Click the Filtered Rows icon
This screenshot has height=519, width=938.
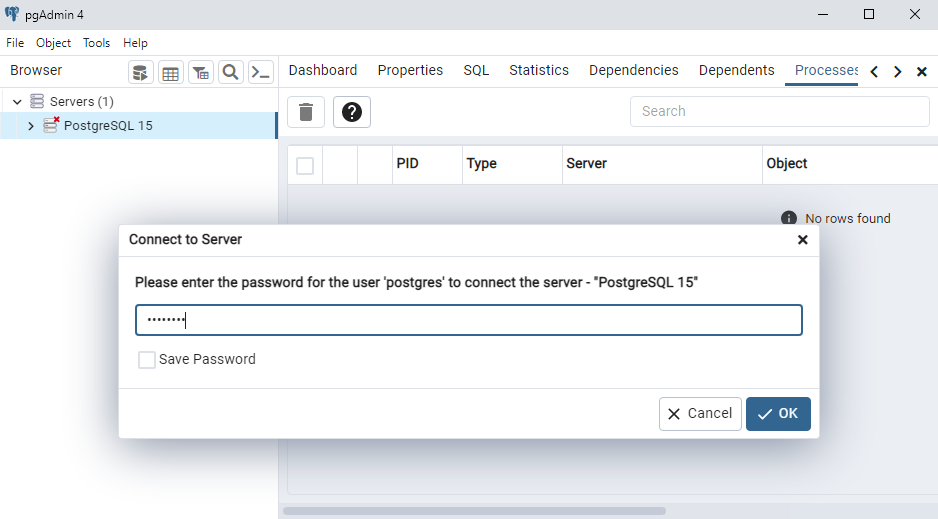tap(201, 72)
